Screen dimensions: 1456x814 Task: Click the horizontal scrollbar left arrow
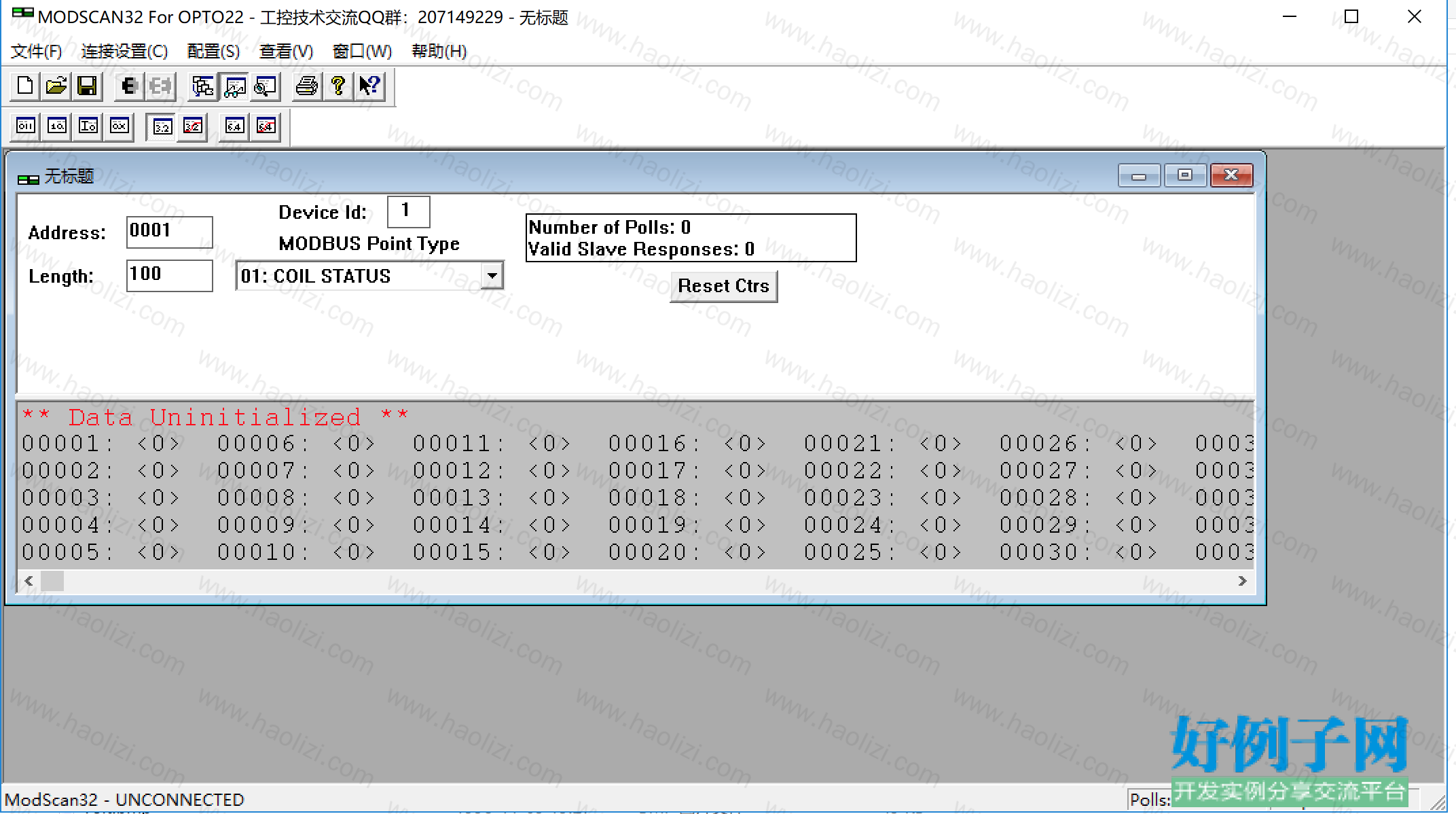pos(29,581)
